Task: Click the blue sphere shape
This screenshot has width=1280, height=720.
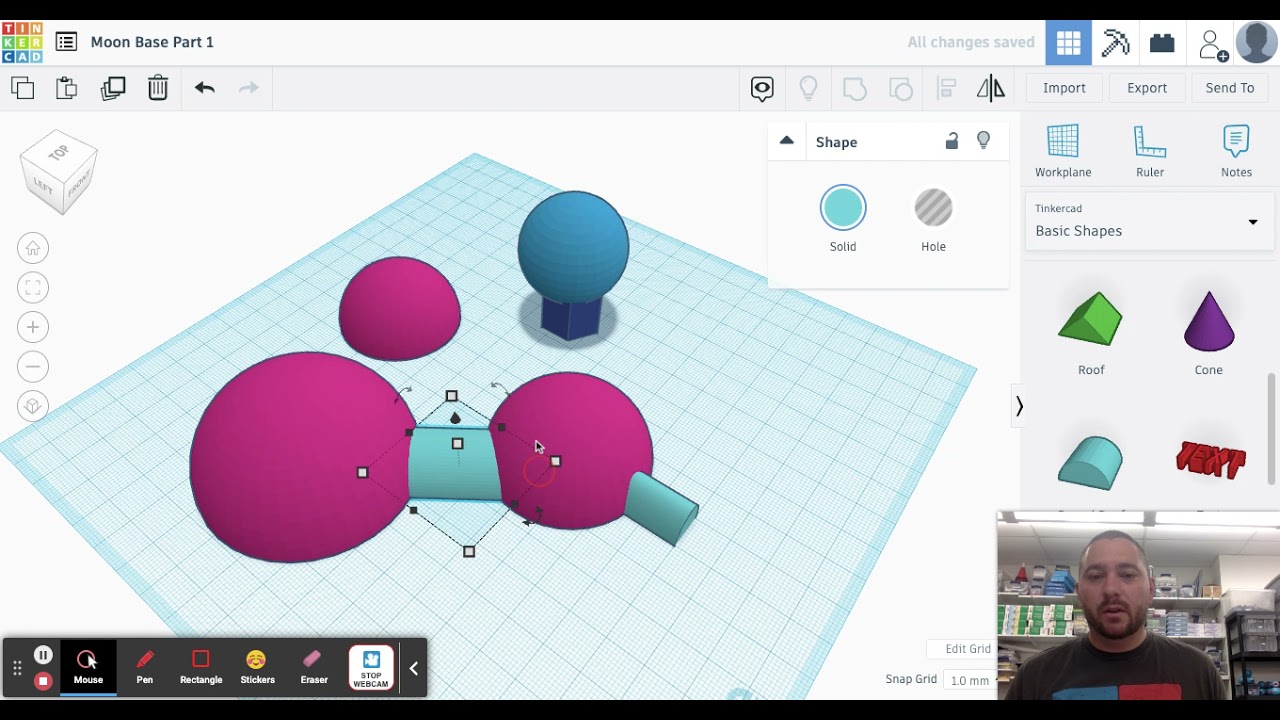Action: 573,246
